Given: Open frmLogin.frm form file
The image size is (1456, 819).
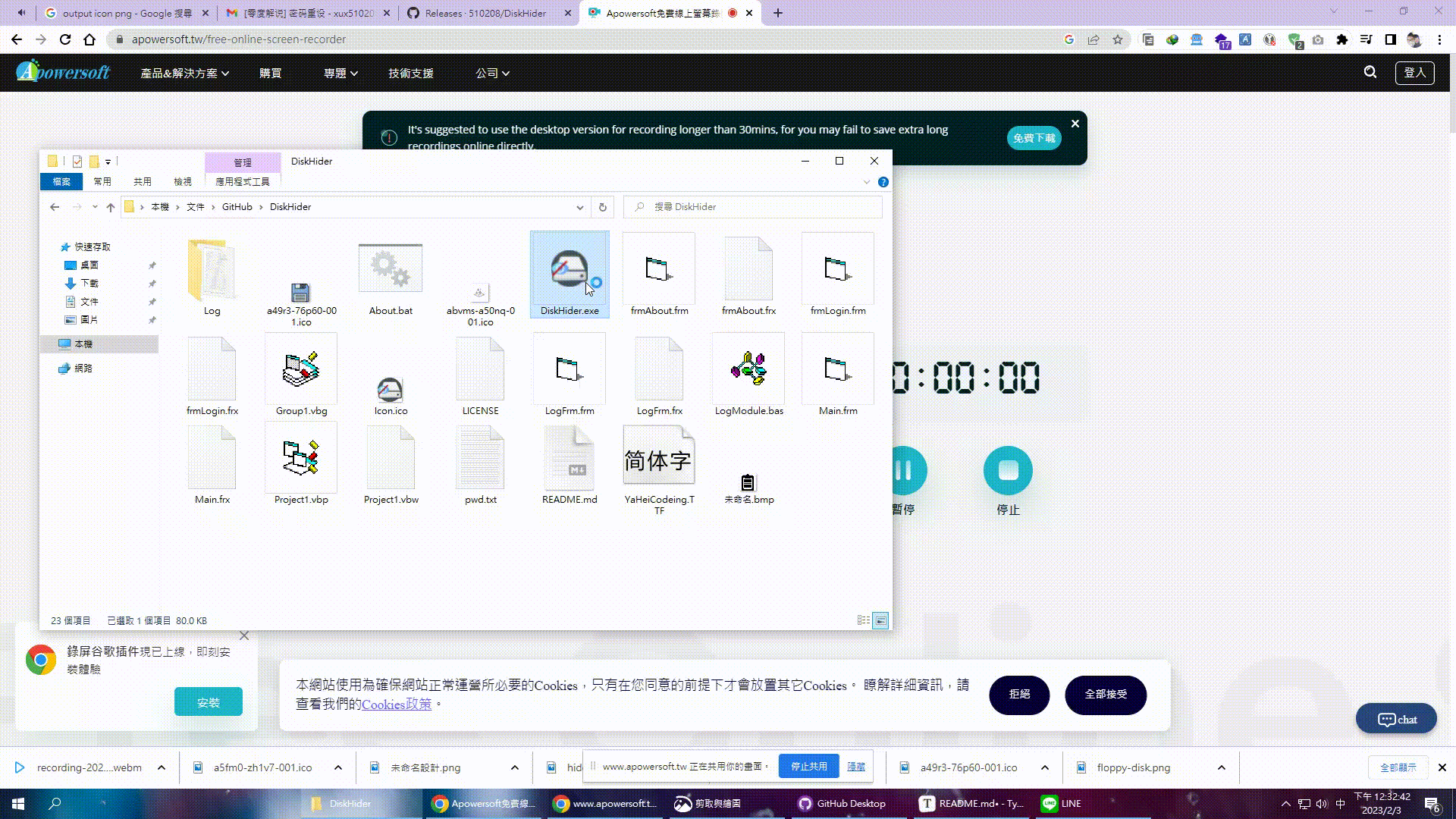Looking at the screenshot, I should click(x=838, y=275).
